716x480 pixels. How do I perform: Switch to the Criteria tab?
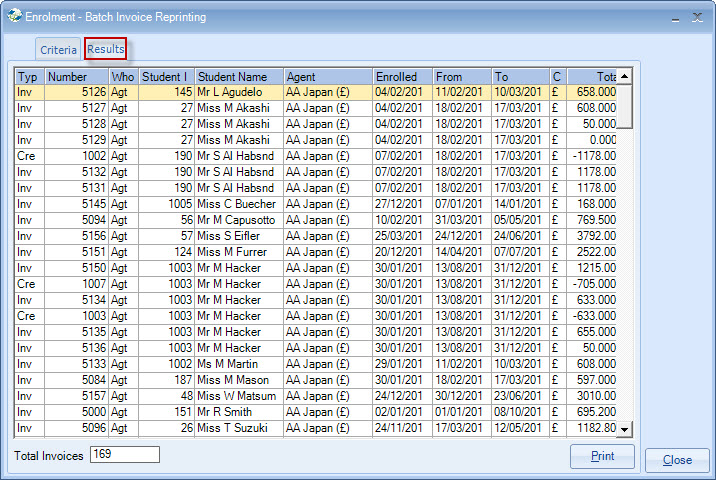coord(58,49)
